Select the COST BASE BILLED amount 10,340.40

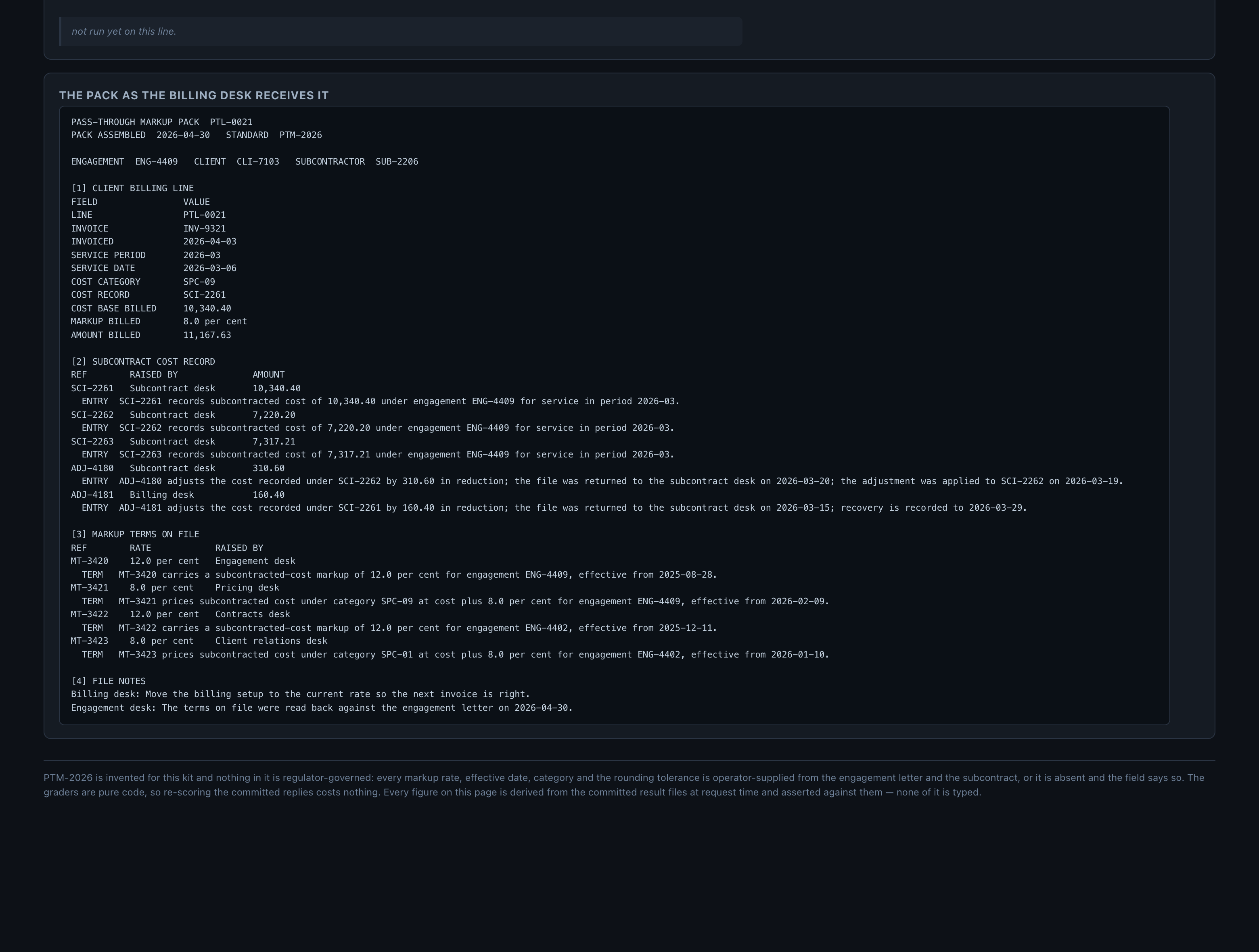207,309
